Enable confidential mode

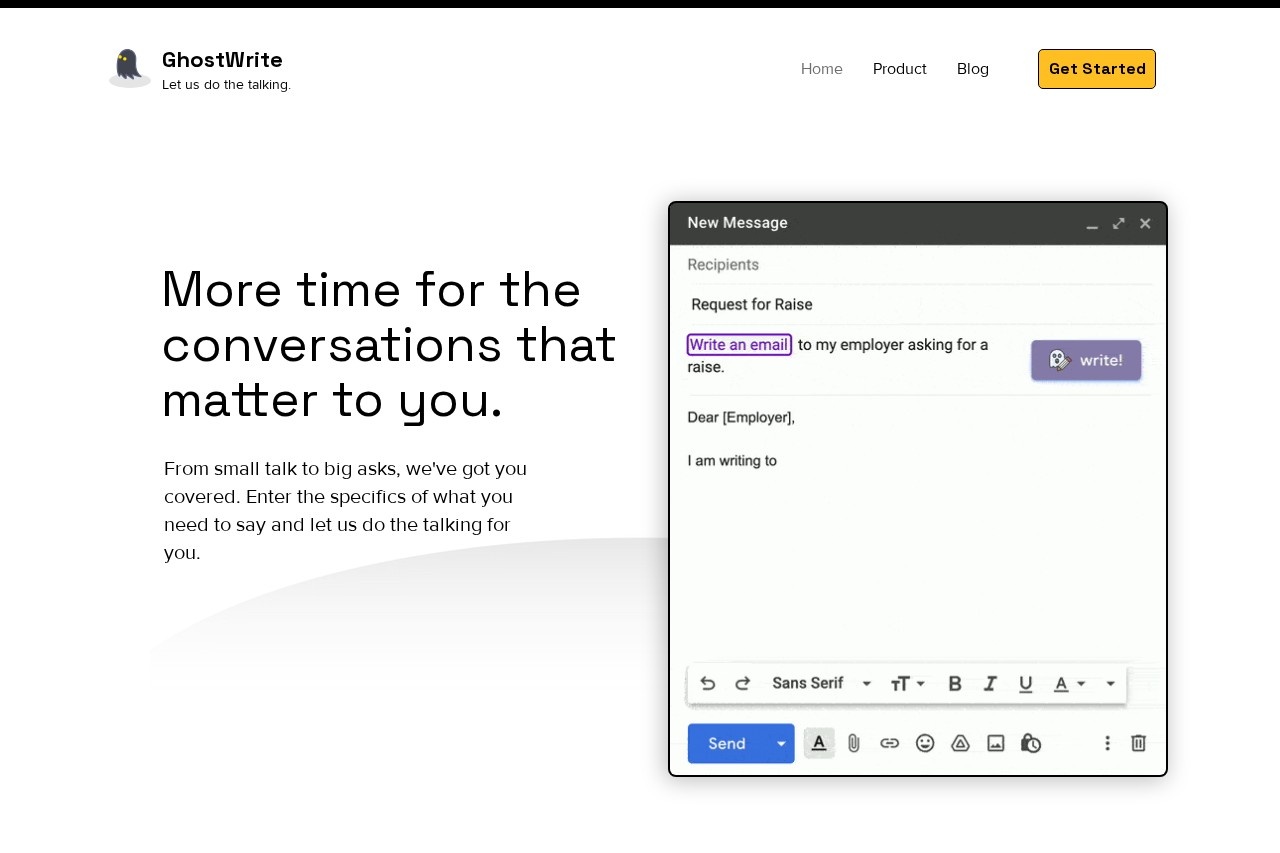pyautogui.click(x=1031, y=743)
